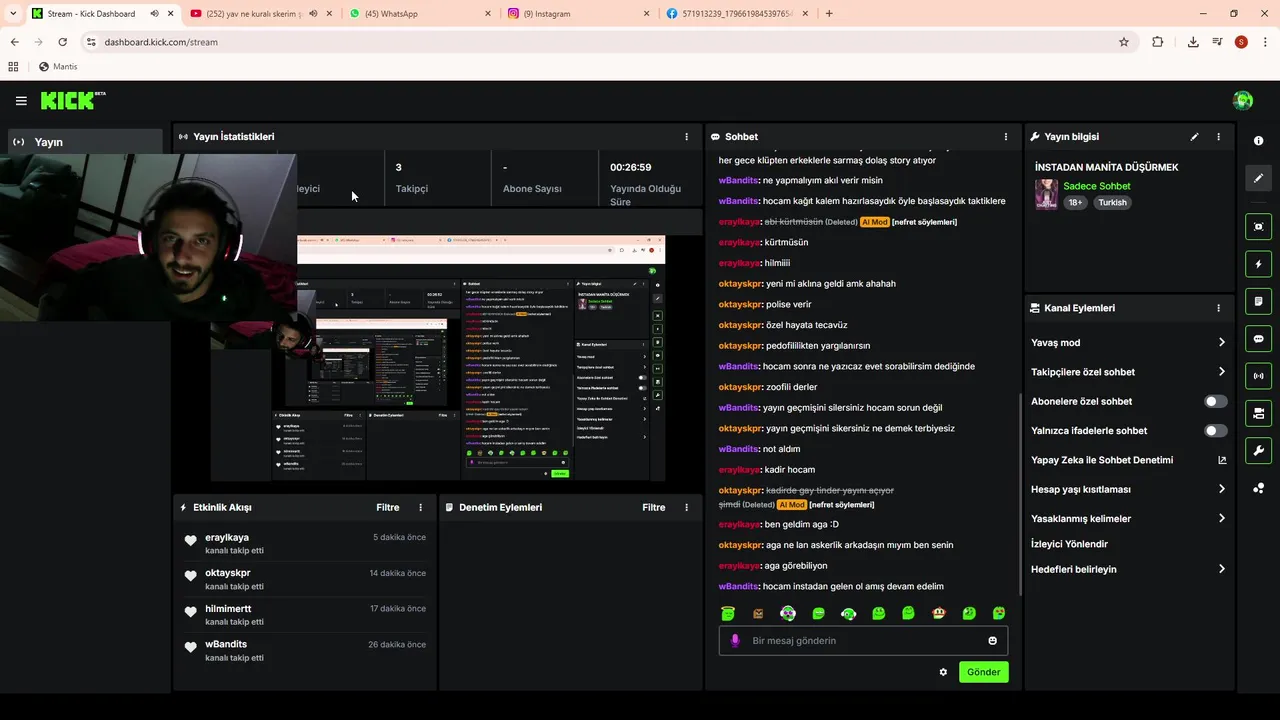1280x720 pixels.
Task: Bookmark this page with the star icon
Action: point(1124,42)
